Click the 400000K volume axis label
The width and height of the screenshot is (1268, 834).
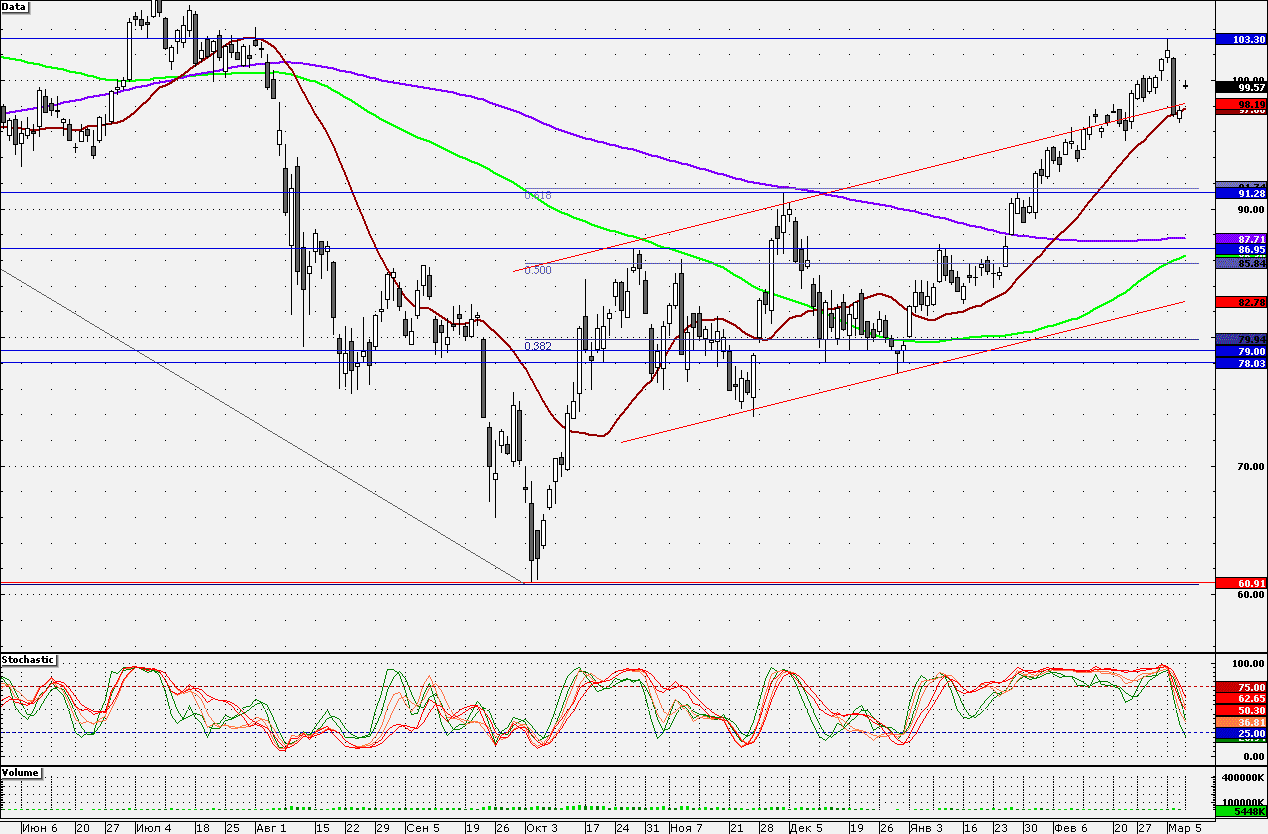tap(1243, 777)
